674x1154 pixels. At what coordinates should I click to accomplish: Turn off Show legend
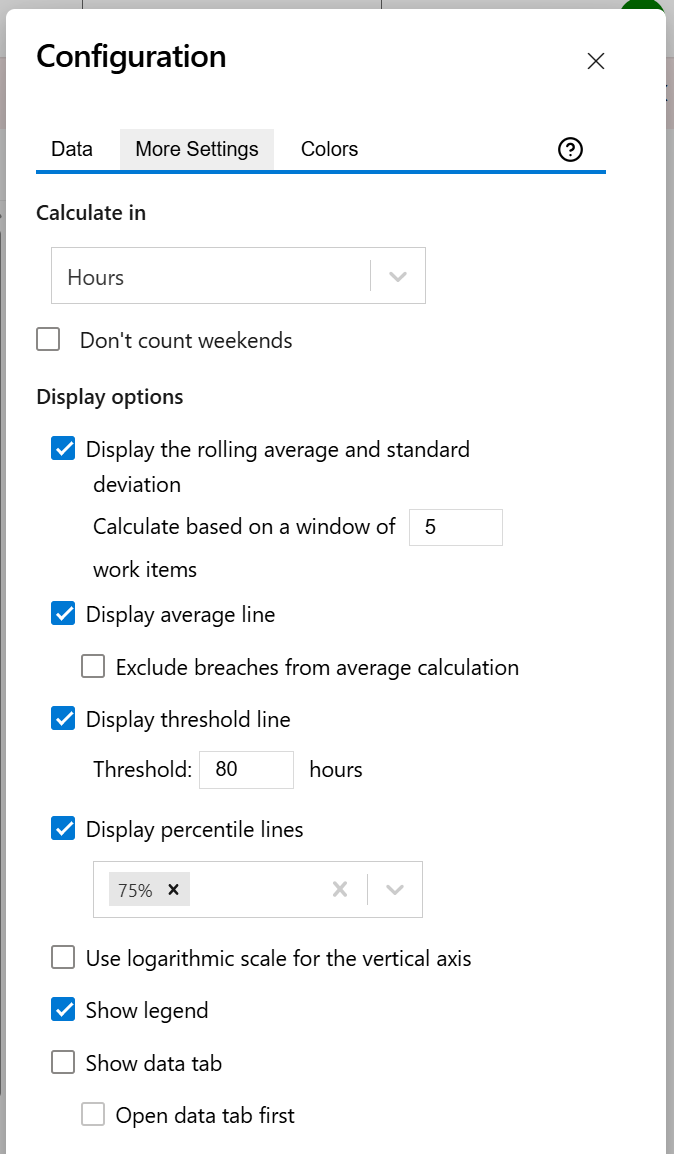point(63,1010)
